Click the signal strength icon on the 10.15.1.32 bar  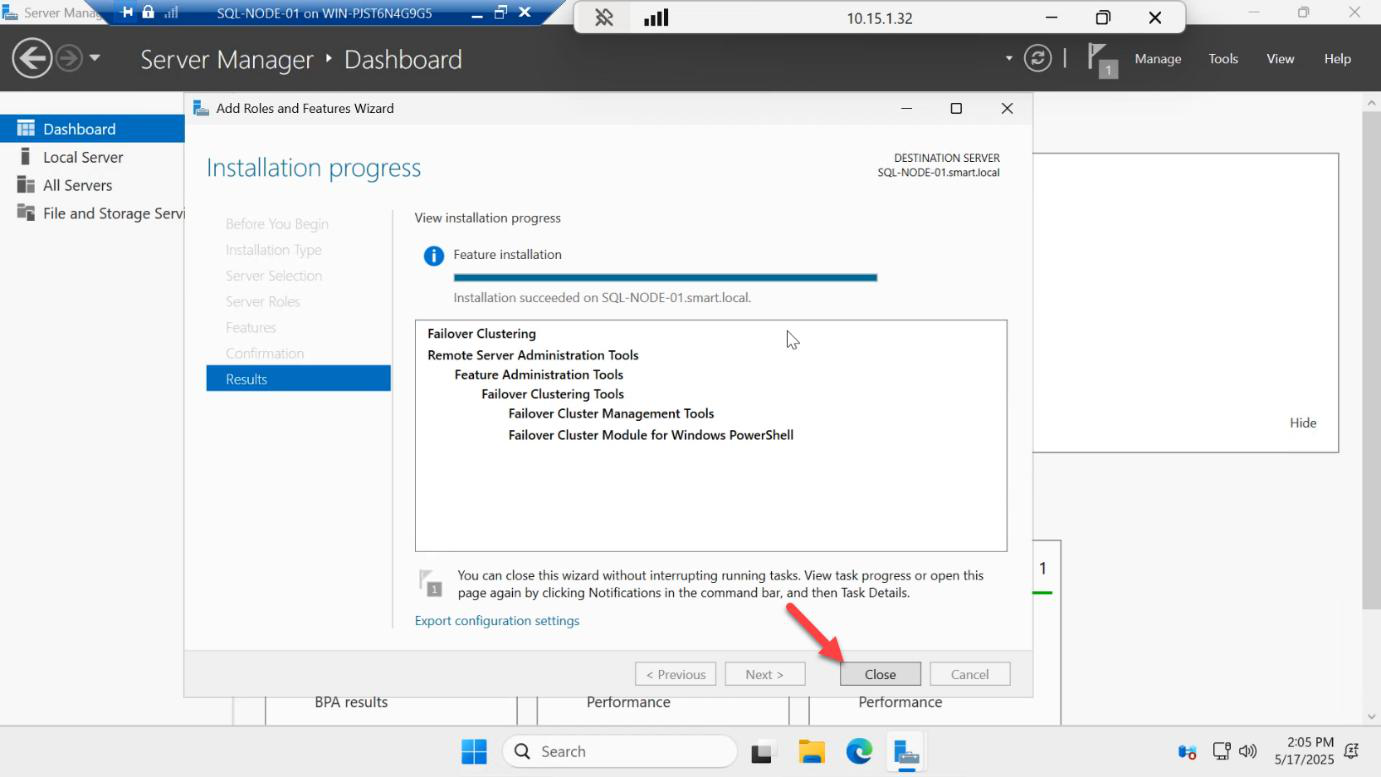pyautogui.click(x=656, y=18)
